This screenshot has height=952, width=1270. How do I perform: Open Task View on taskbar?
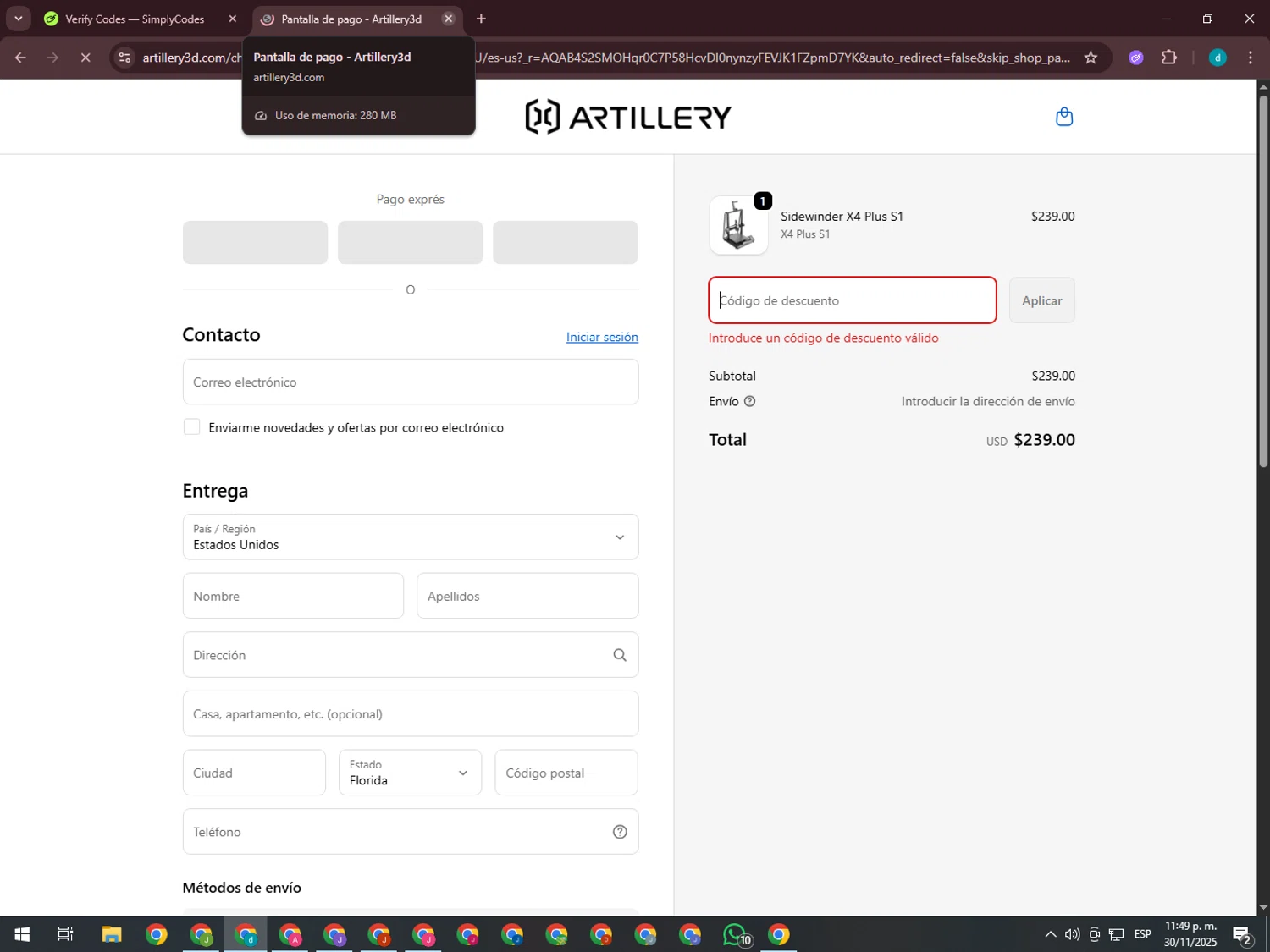(65, 934)
